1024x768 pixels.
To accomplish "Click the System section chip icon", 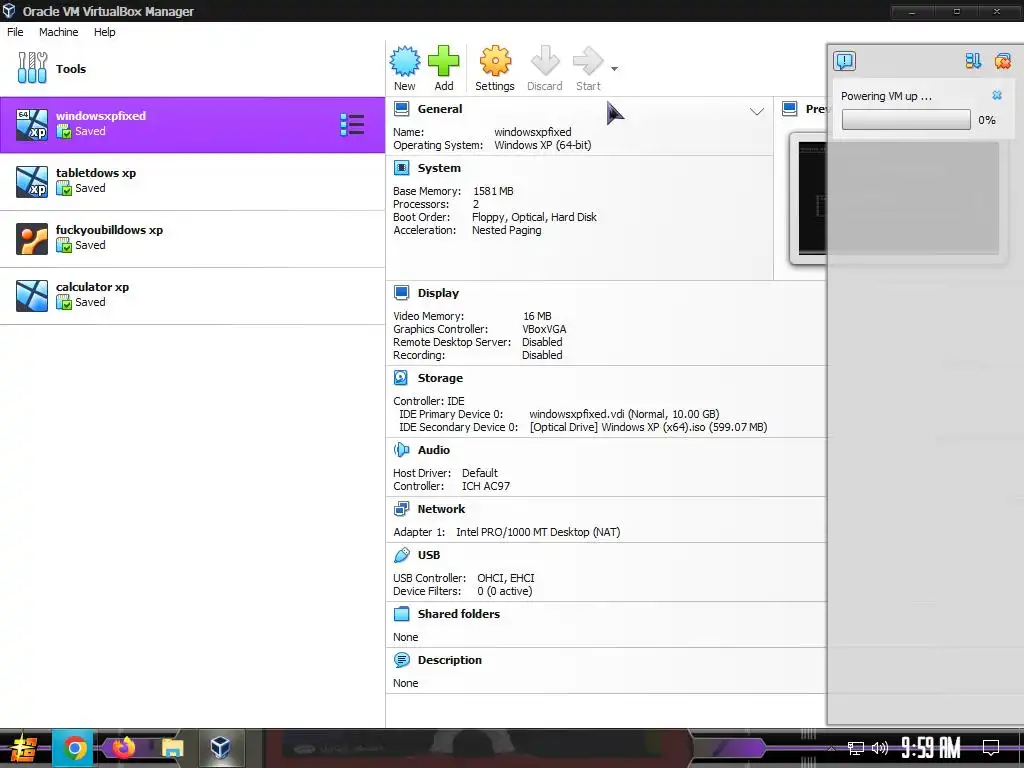I will [402, 168].
